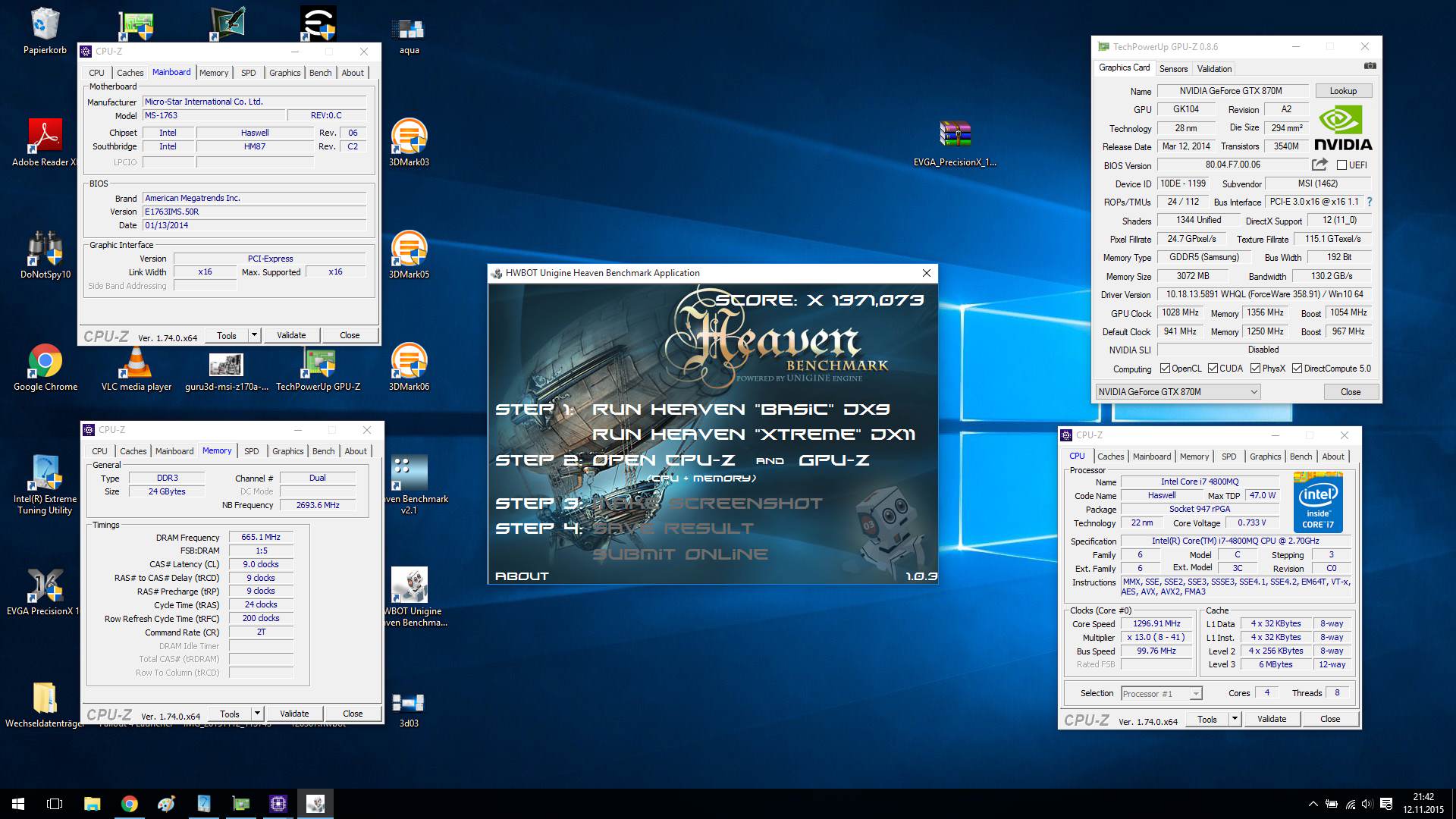This screenshot has width=1456, height=819.
Task: Open Chrome from the taskbar
Action: coord(129,804)
